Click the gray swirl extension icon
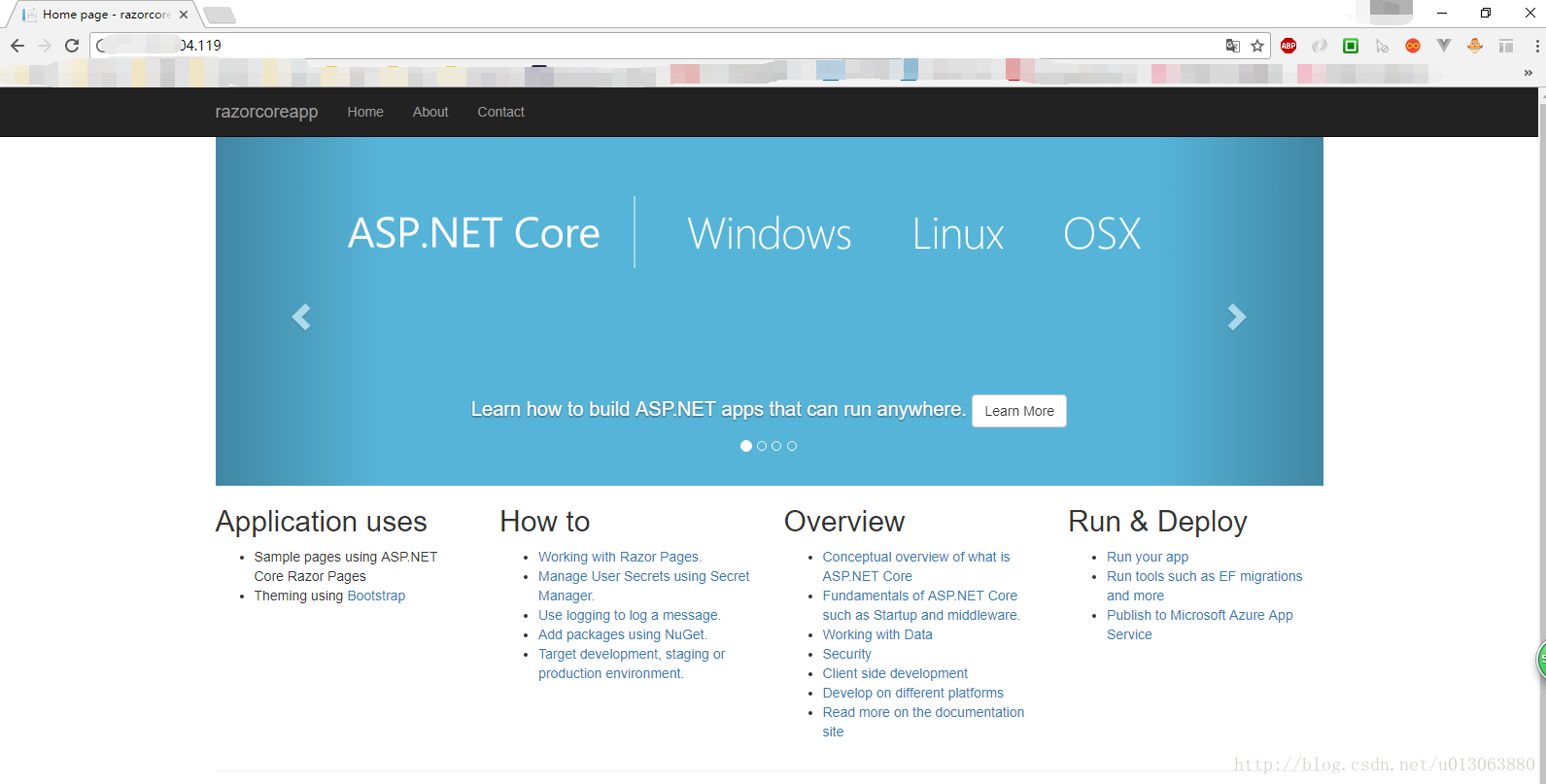Screen dimensions: 1546x784 tap(1320, 46)
